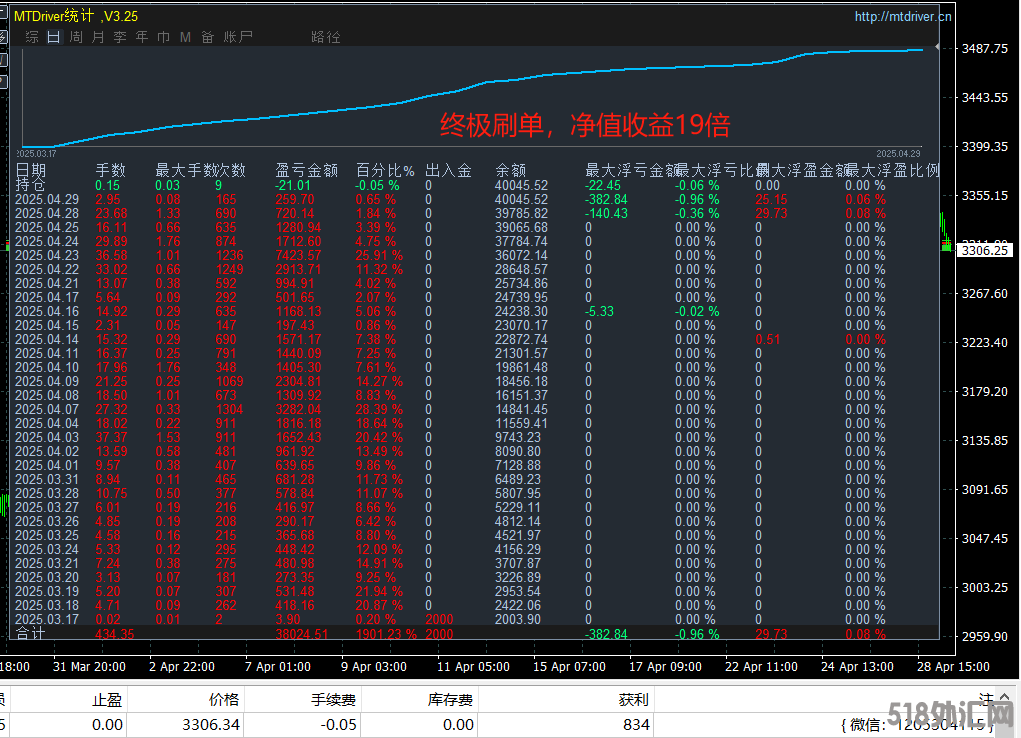Select the 2025.04.29 date row
The height and width of the screenshot is (738, 1021).
click(475, 199)
